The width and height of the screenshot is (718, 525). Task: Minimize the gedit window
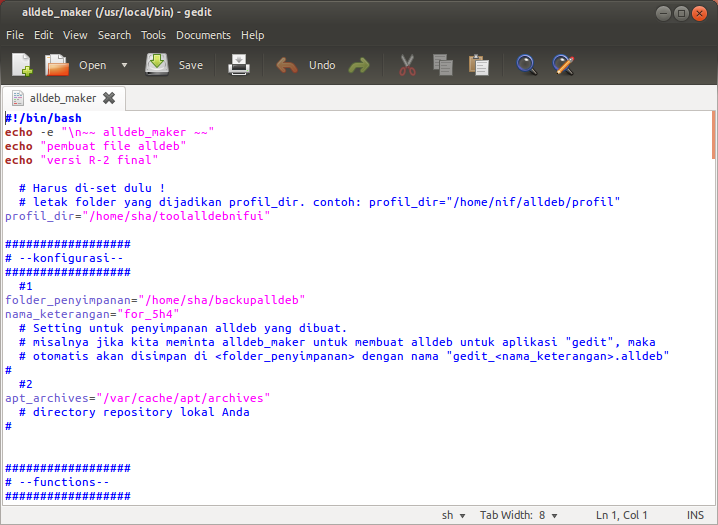663,13
